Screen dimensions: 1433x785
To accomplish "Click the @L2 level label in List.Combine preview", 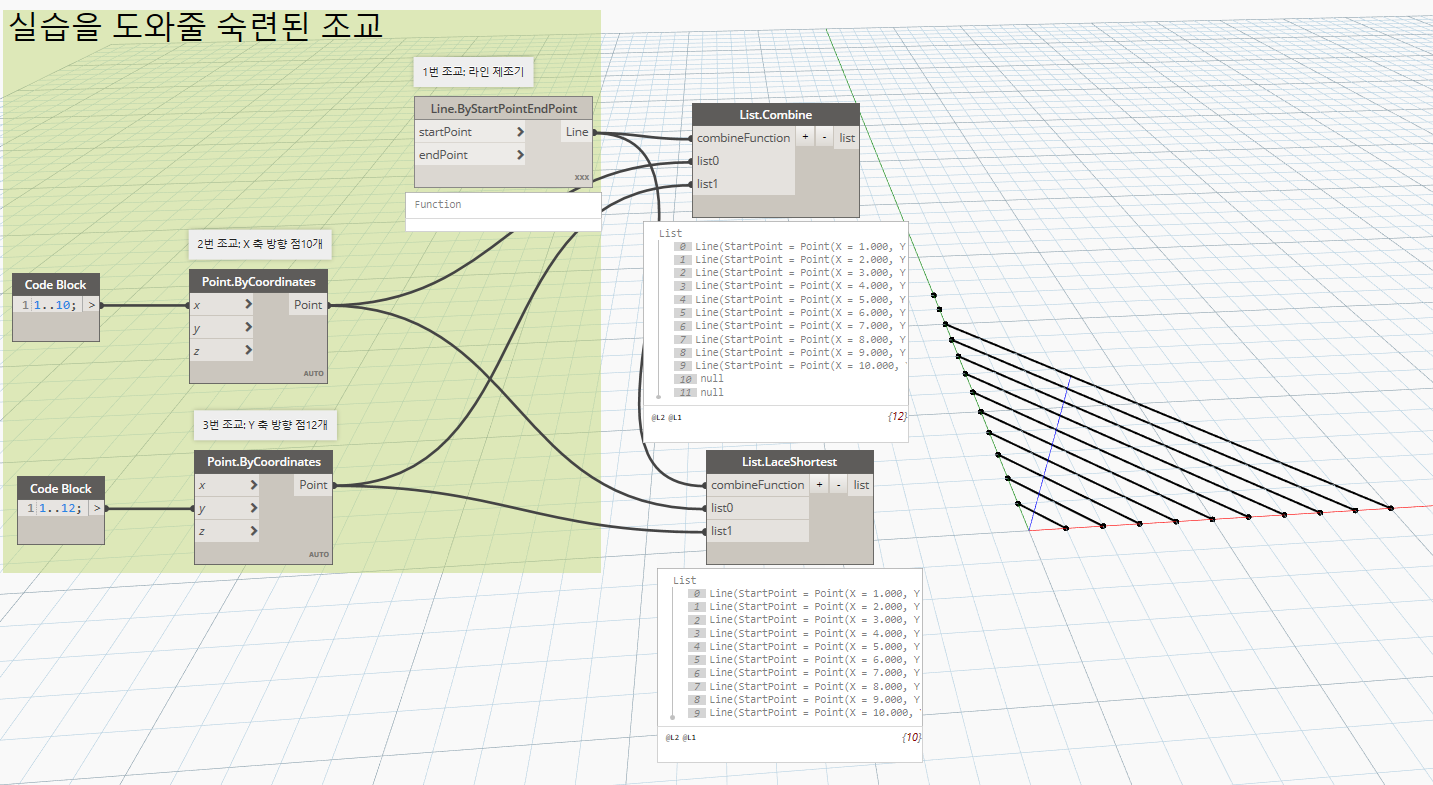I will point(658,416).
